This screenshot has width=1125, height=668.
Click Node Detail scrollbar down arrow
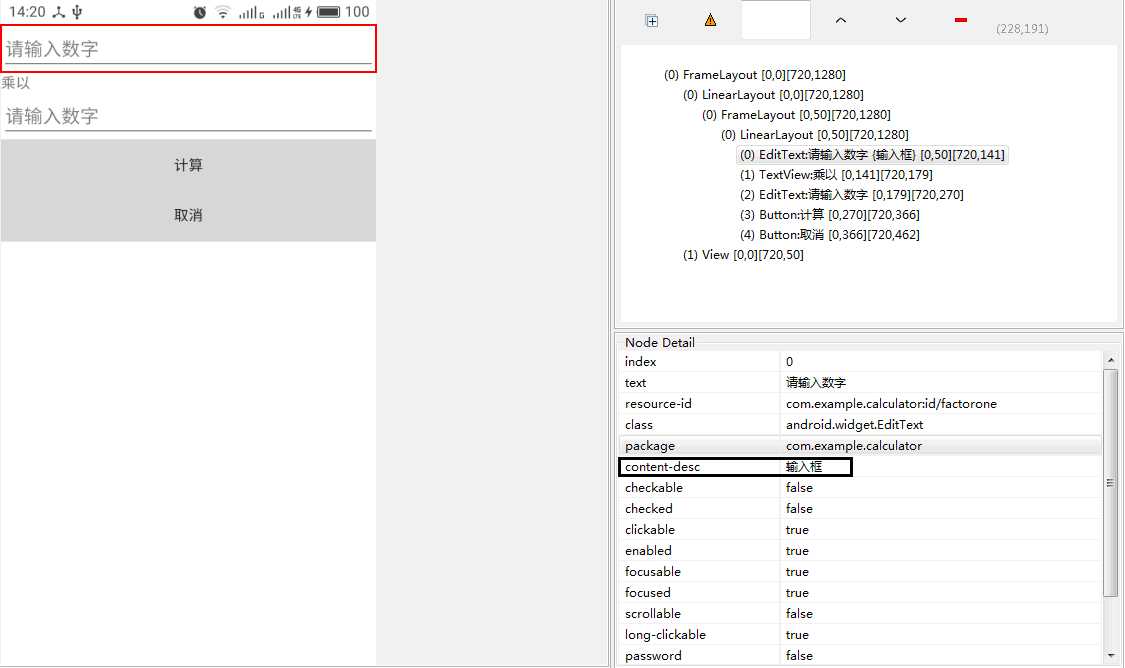coord(1111,655)
